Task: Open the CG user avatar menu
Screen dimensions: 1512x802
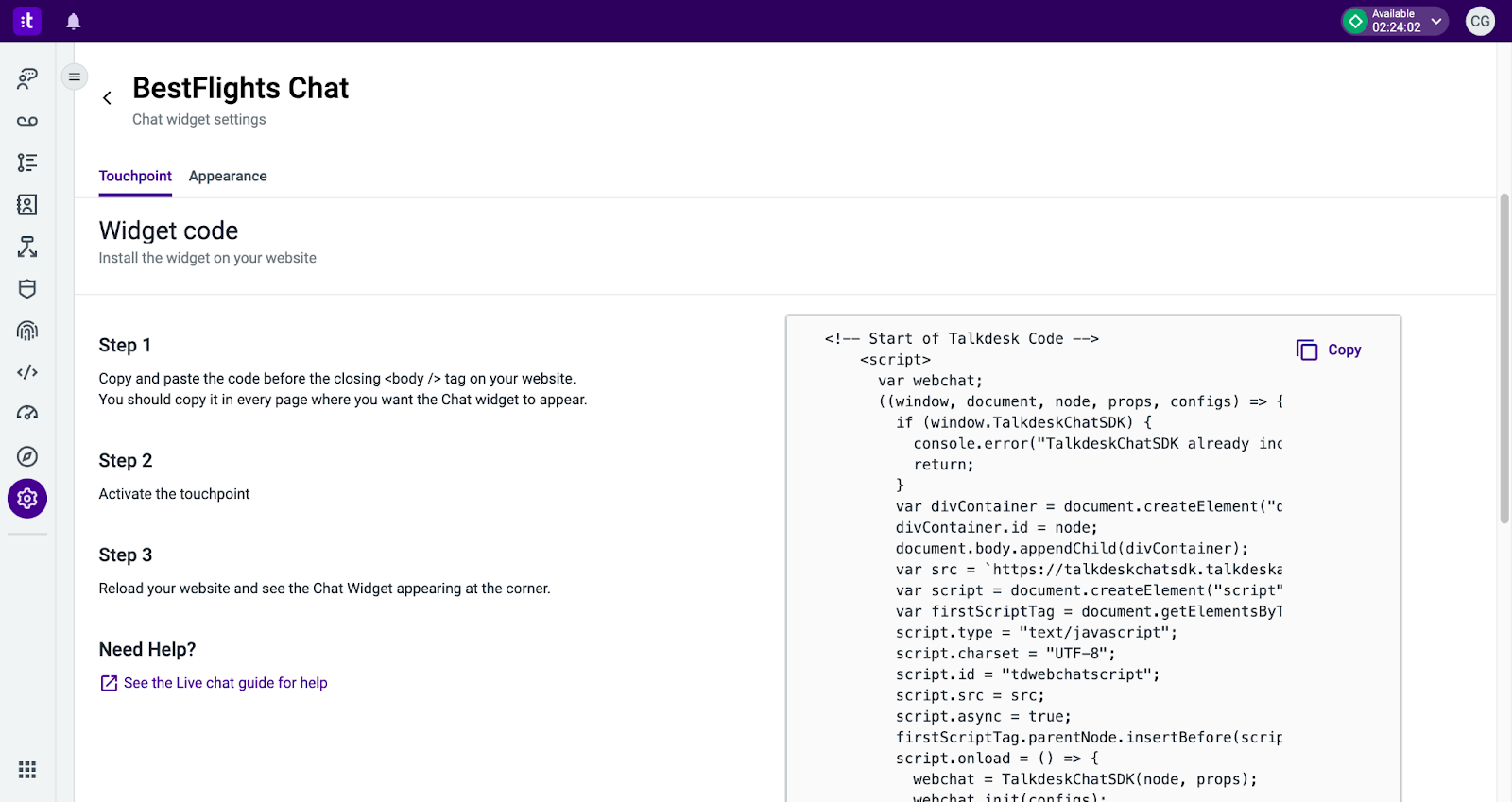Action: click(x=1480, y=21)
